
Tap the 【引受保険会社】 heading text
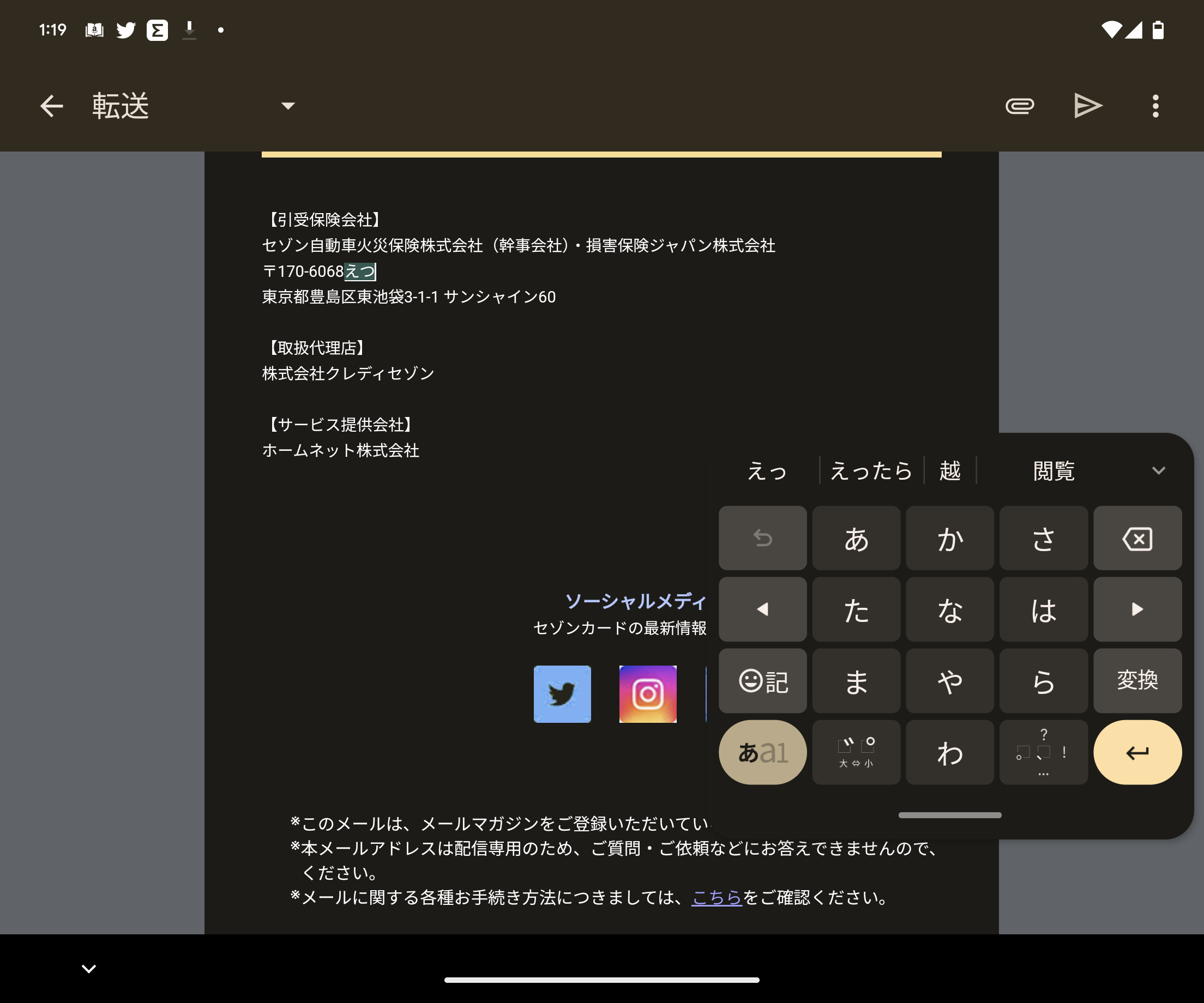point(325,220)
